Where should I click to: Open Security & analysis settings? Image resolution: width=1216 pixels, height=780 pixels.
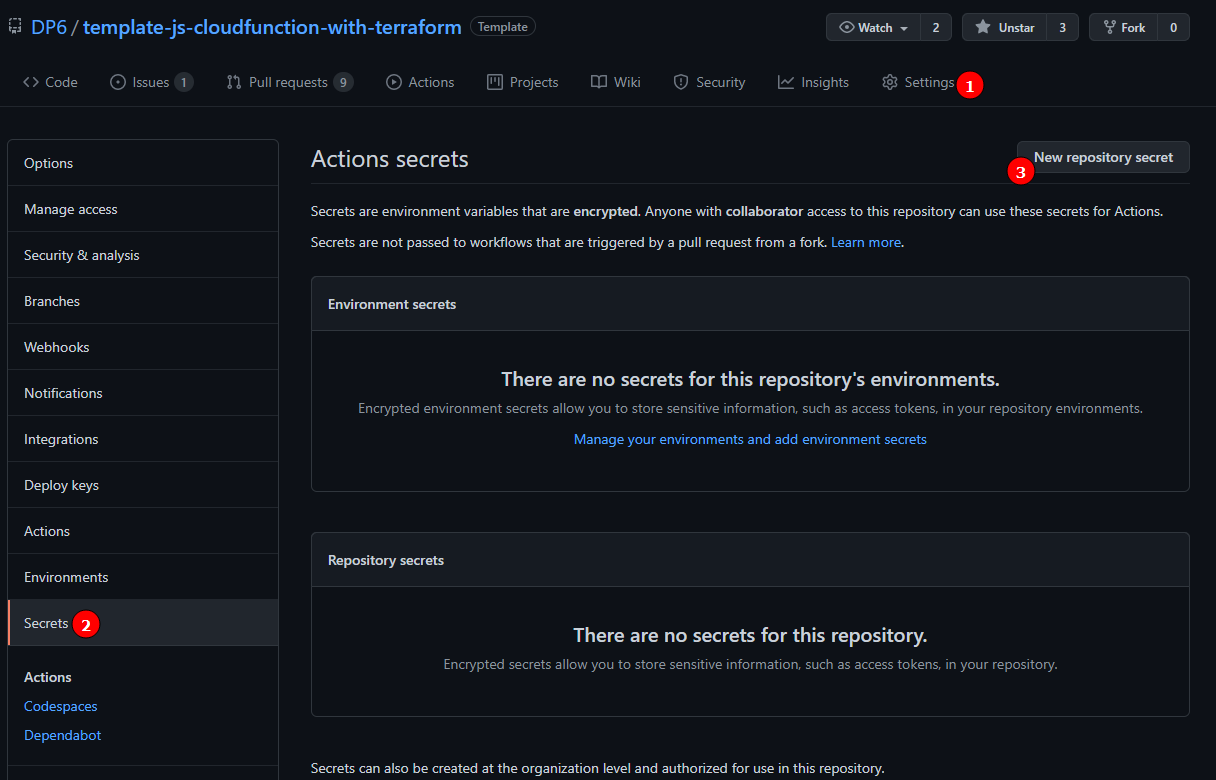(x=143, y=255)
